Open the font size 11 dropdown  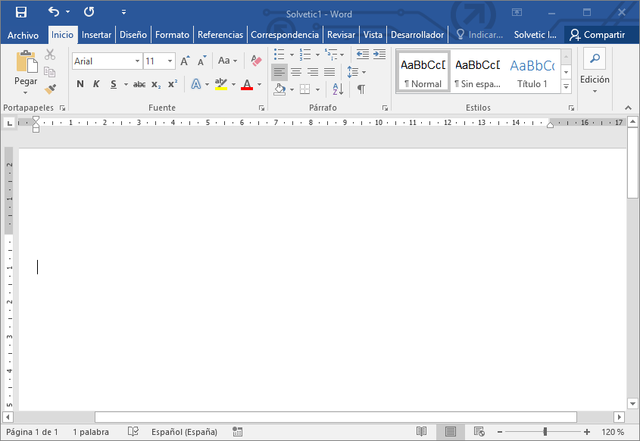click(170, 61)
